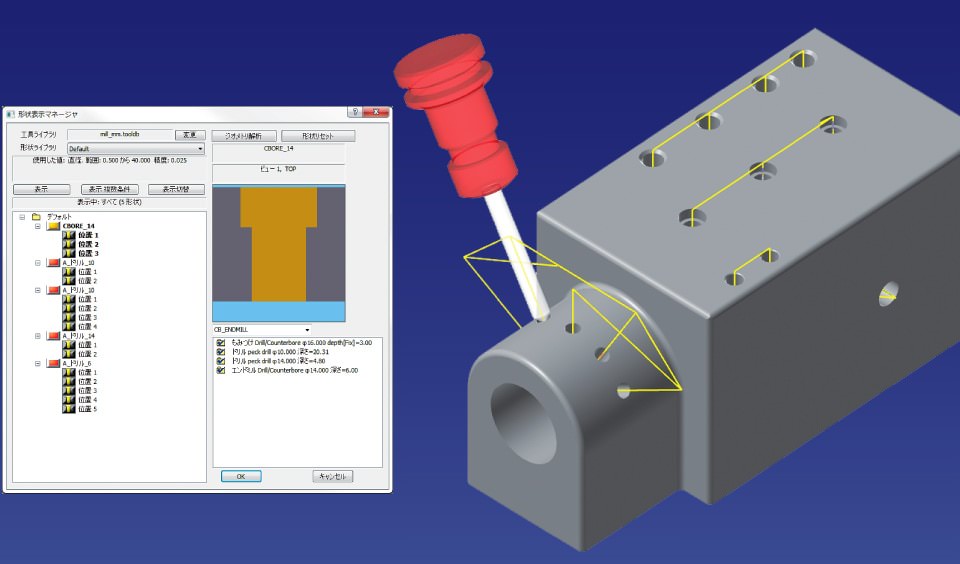Click the CBORE_14 yellow feature icon
This screenshot has width=960, height=564.
pyautogui.click(x=54, y=226)
